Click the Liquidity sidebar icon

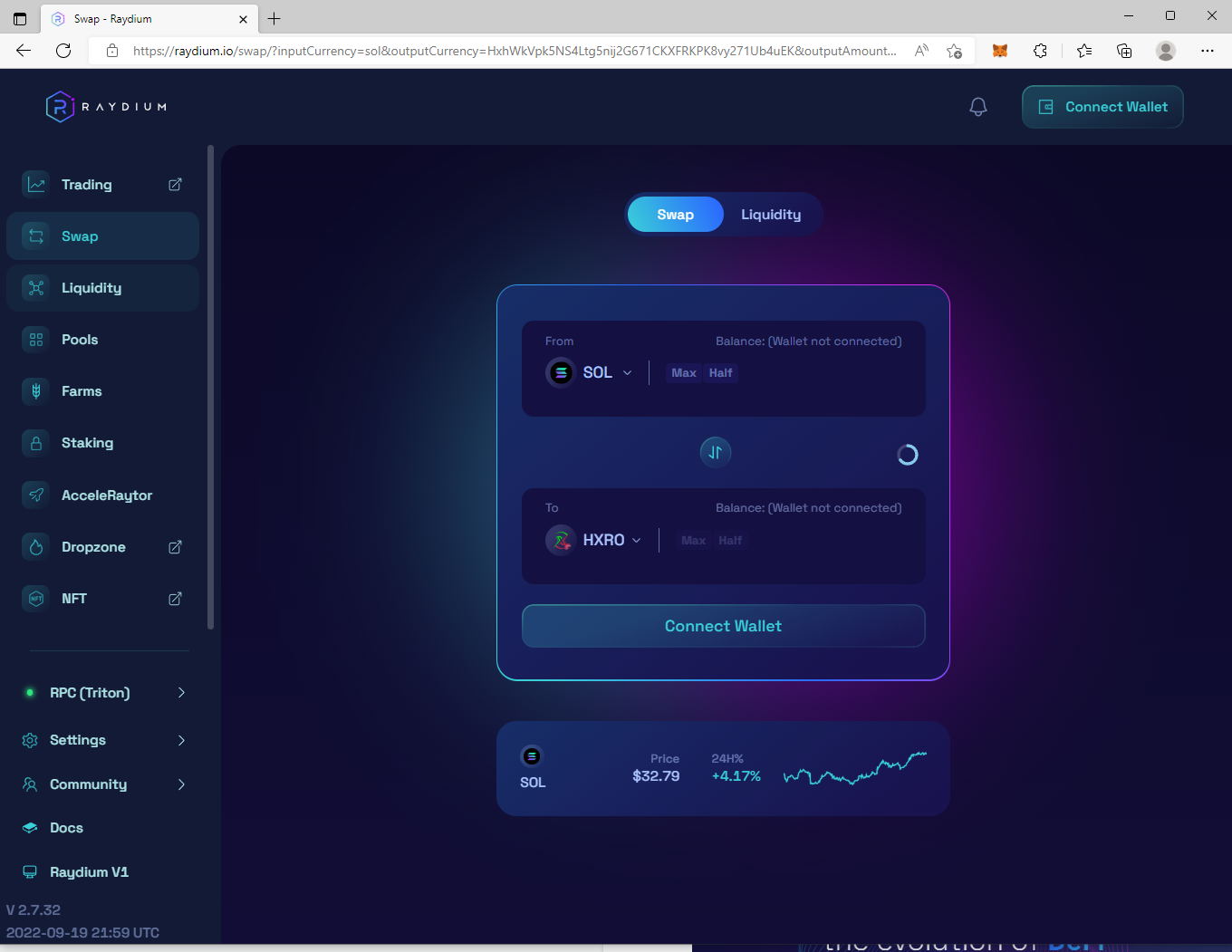pos(36,288)
